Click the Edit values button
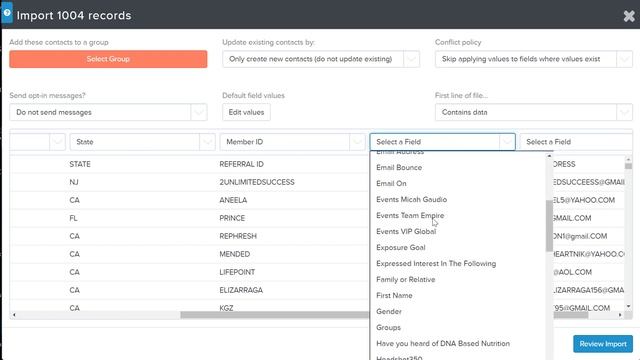 pyautogui.click(x=246, y=112)
